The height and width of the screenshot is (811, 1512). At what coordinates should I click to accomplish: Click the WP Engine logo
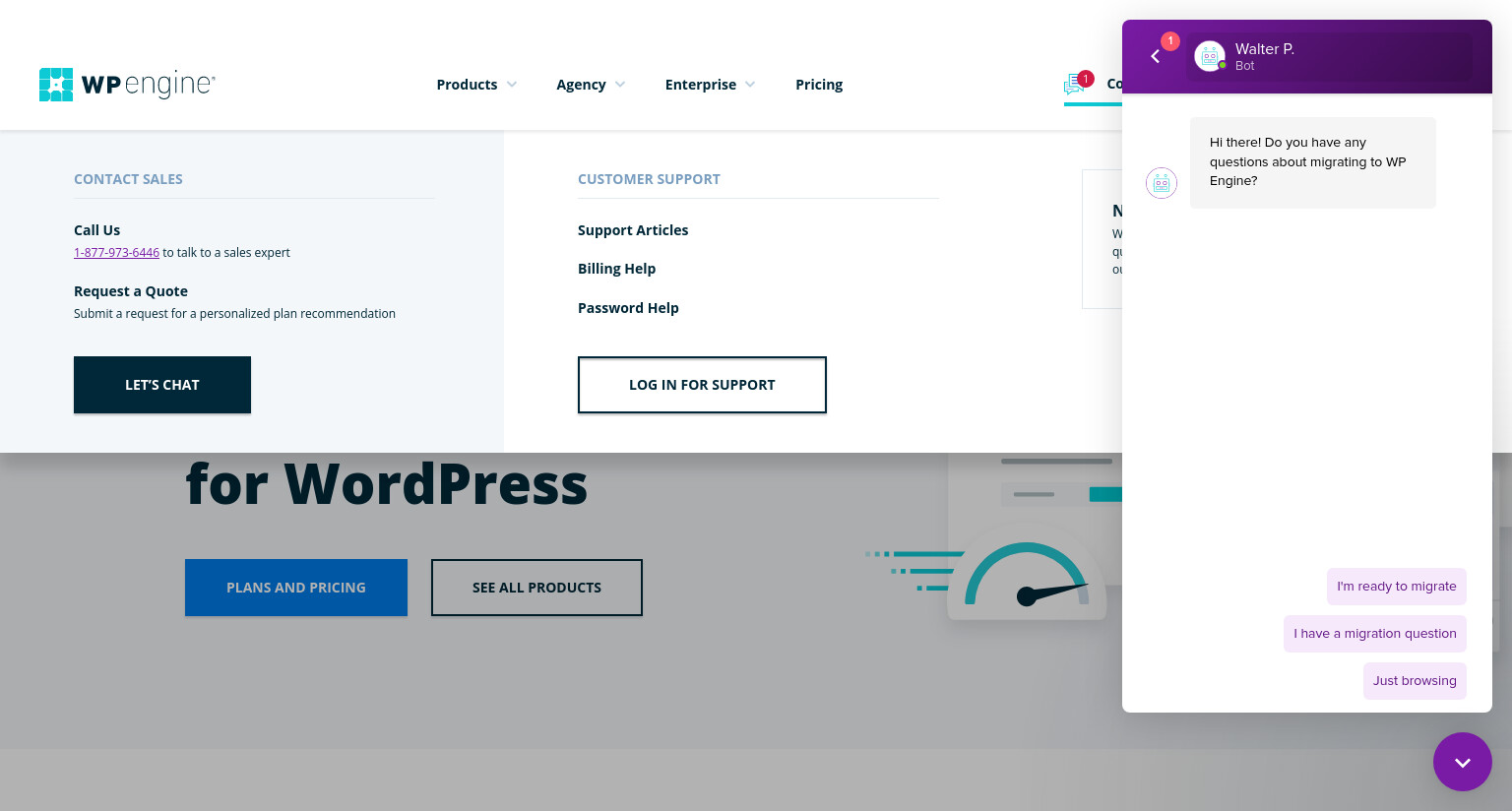pyautogui.click(x=127, y=85)
